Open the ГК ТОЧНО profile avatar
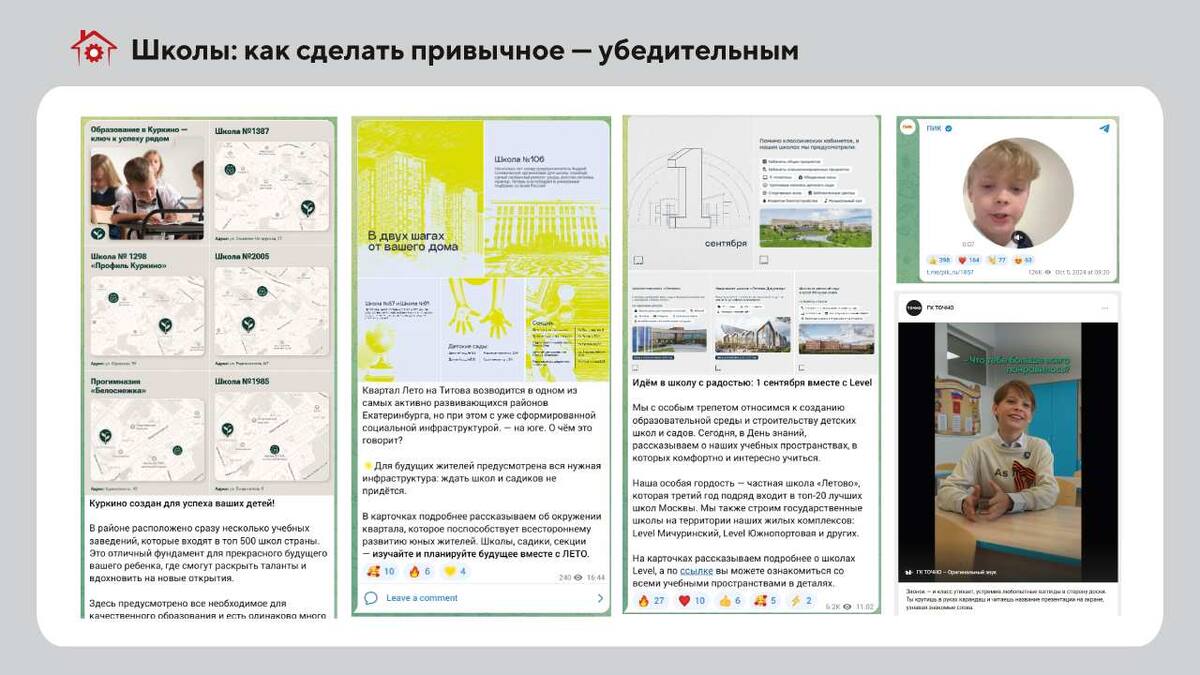The image size is (1200, 675). (913, 307)
